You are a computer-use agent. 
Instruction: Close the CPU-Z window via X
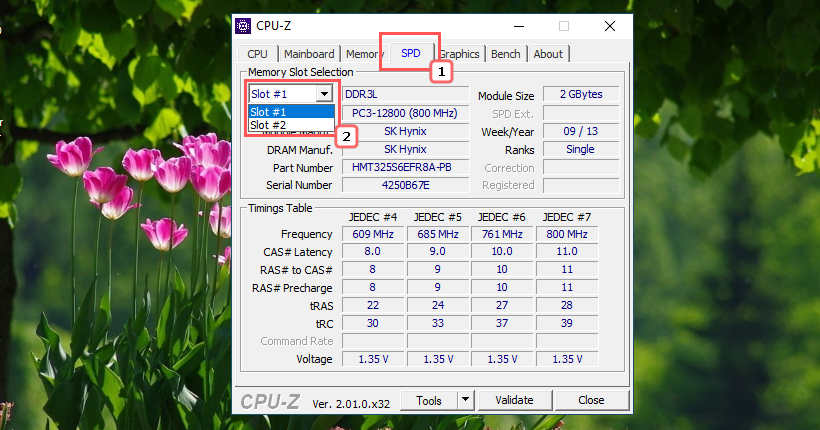610,26
